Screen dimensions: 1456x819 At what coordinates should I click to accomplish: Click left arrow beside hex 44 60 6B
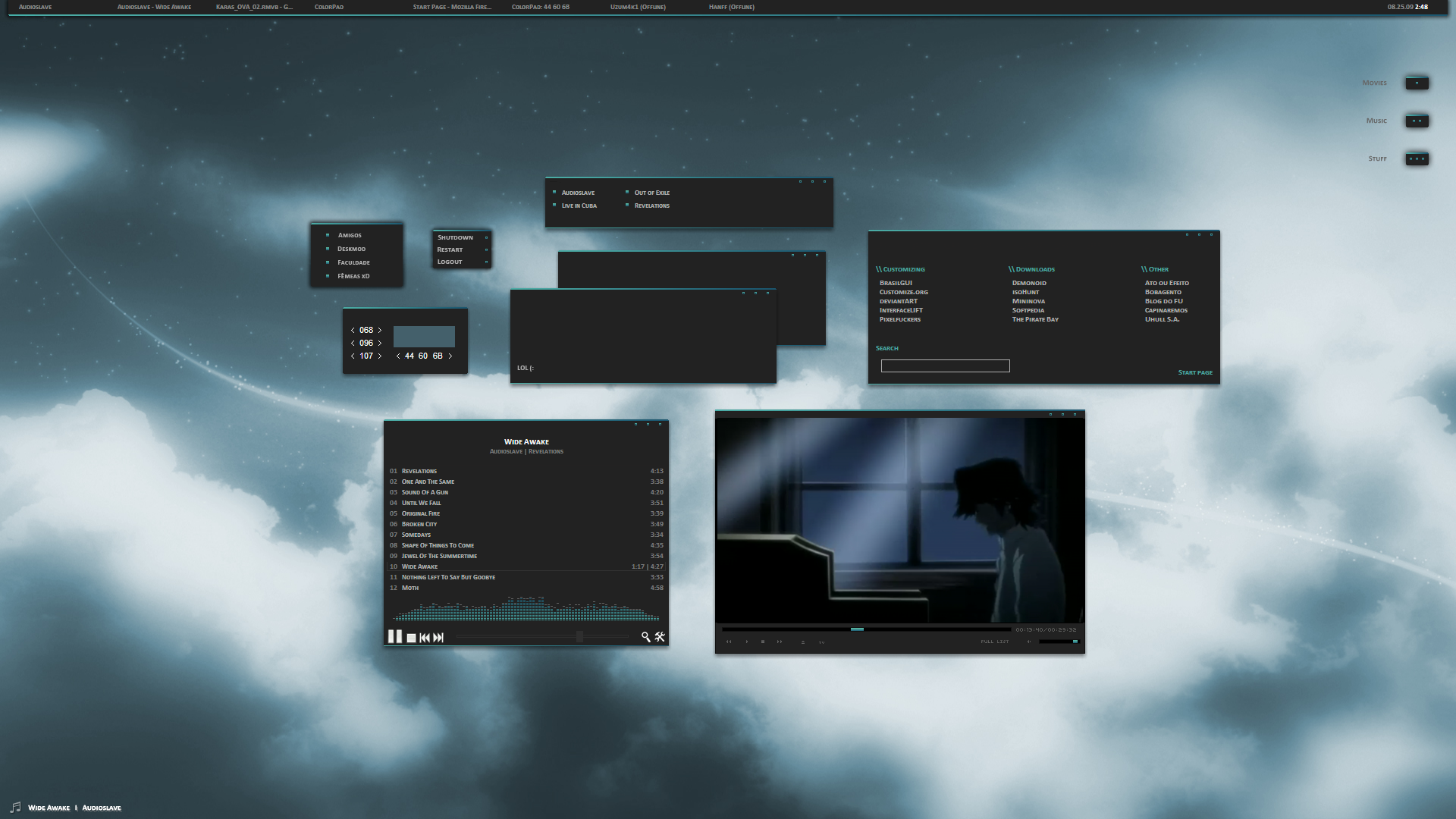click(398, 356)
